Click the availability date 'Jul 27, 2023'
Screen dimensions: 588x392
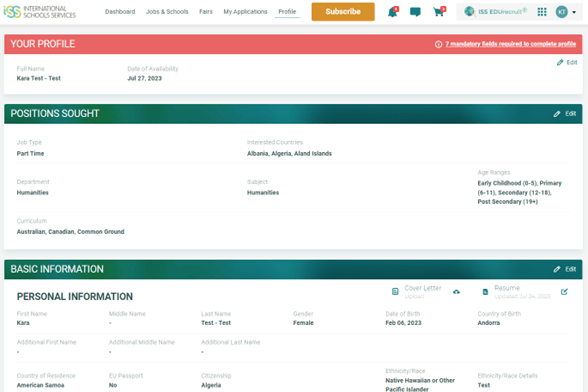point(144,78)
